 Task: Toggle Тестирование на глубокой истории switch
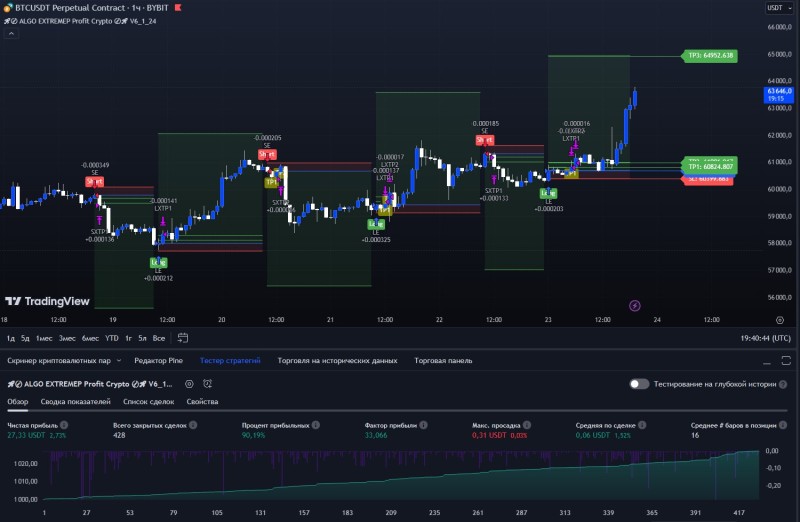coord(639,384)
